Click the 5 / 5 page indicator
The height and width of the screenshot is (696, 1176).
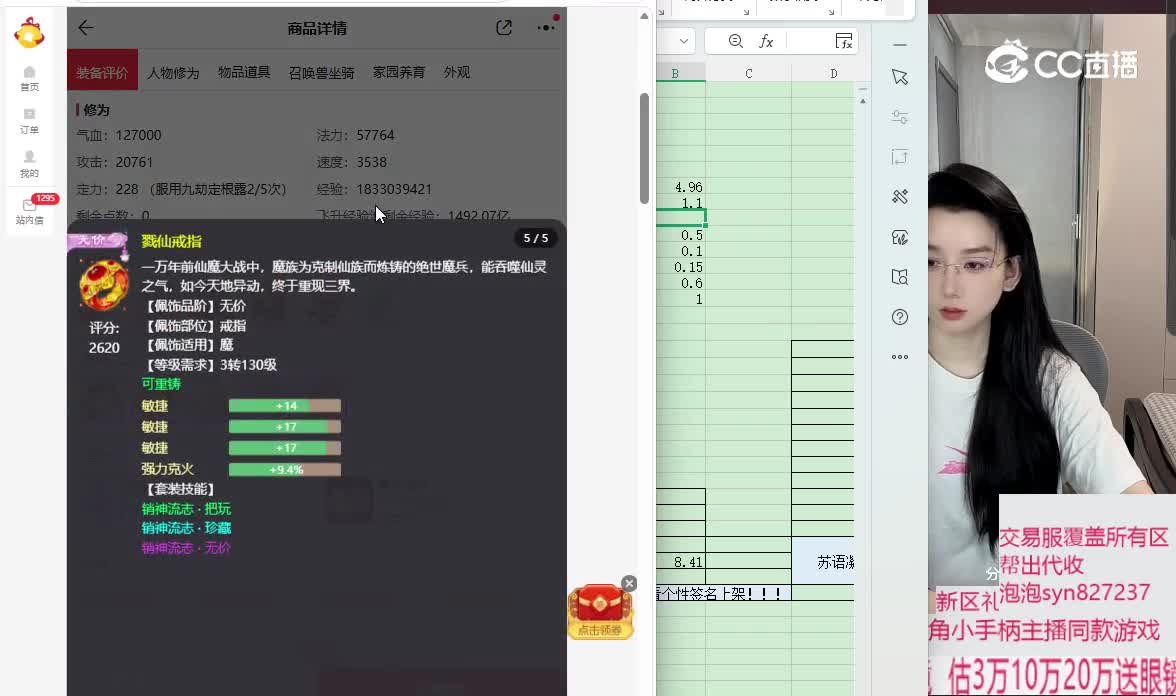click(x=536, y=238)
